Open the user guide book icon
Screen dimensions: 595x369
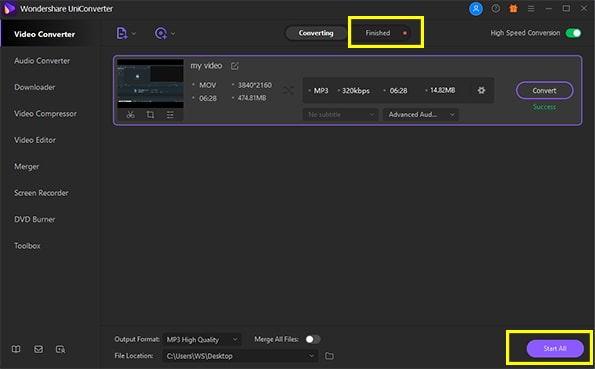16,349
